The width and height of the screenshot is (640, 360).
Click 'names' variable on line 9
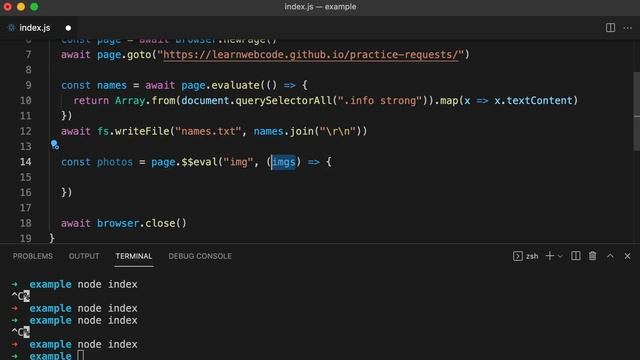(x=112, y=85)
